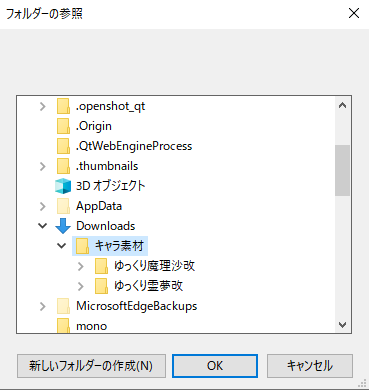Click the .openshot_qt folder icon
This screenshot has width=369, height=390.
coord(63,106)
